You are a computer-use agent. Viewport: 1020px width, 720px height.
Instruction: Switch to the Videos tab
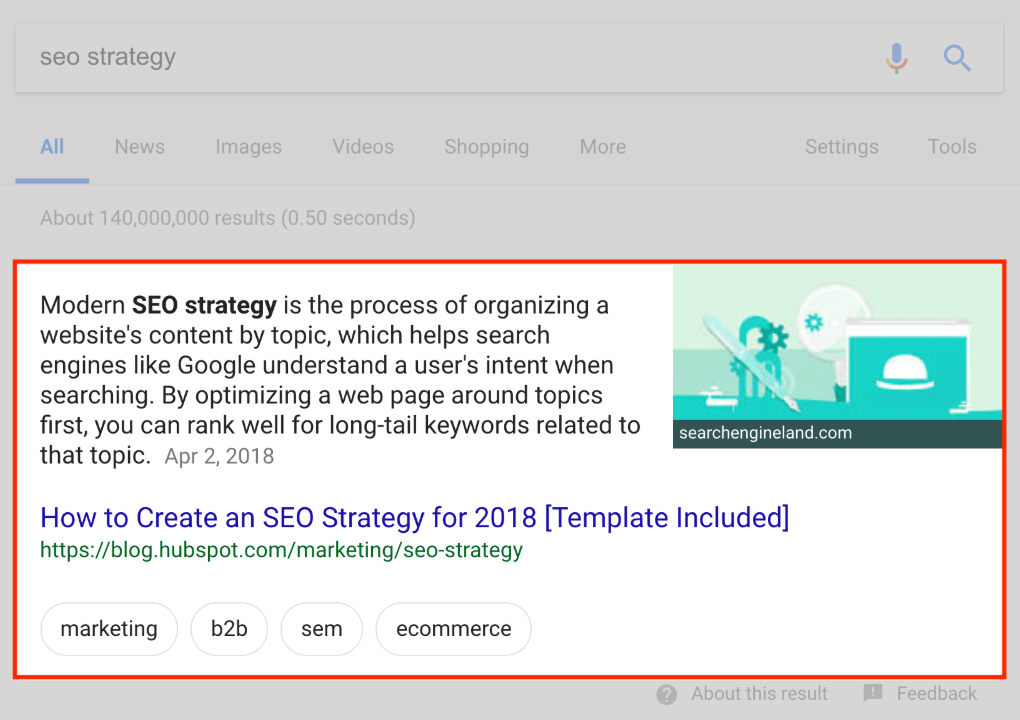[x=363, y=147]
